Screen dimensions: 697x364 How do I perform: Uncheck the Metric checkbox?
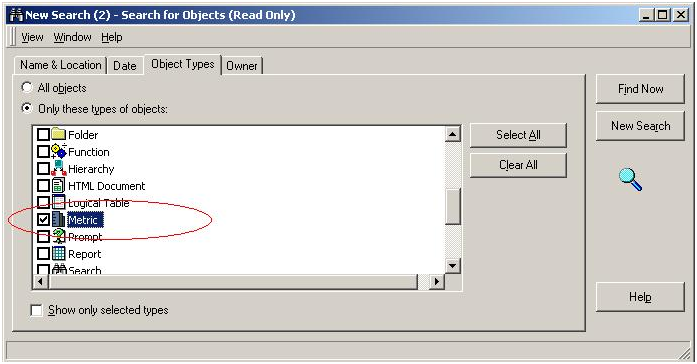point(43,219)
